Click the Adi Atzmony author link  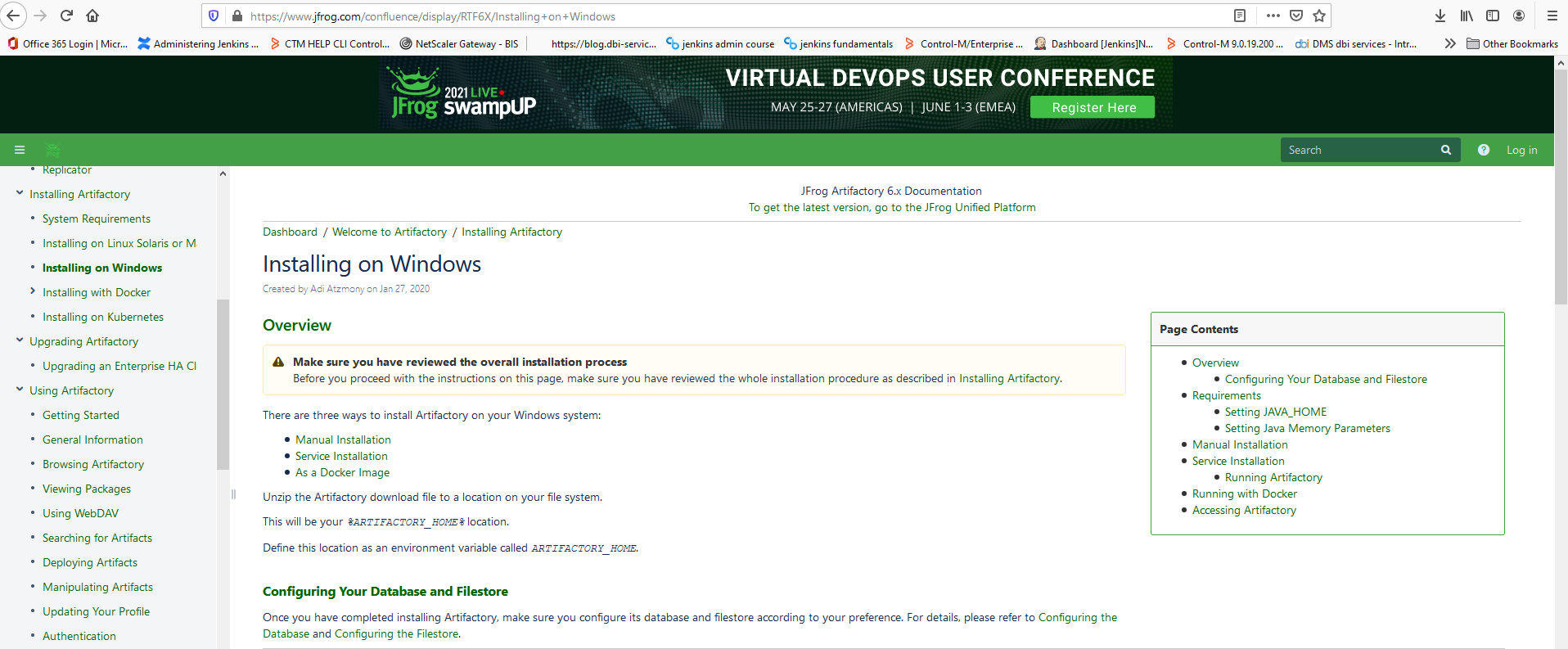(337, 289)
